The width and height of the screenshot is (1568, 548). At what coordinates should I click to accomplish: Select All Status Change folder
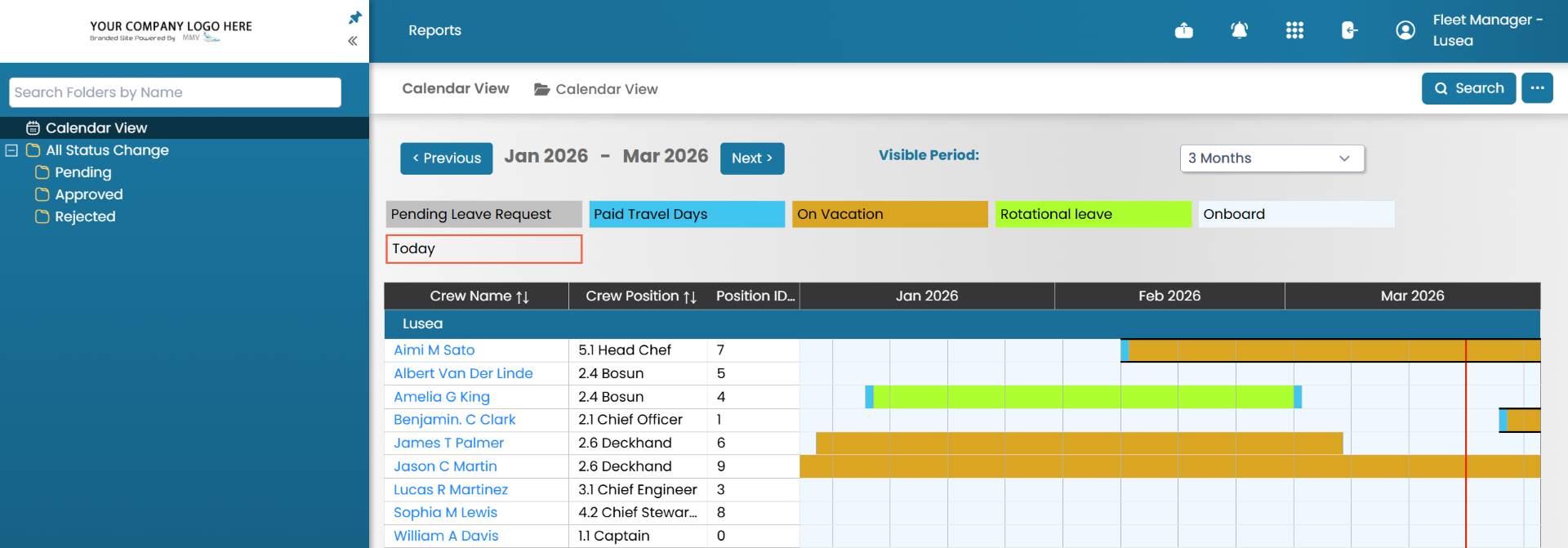point(107,150)
